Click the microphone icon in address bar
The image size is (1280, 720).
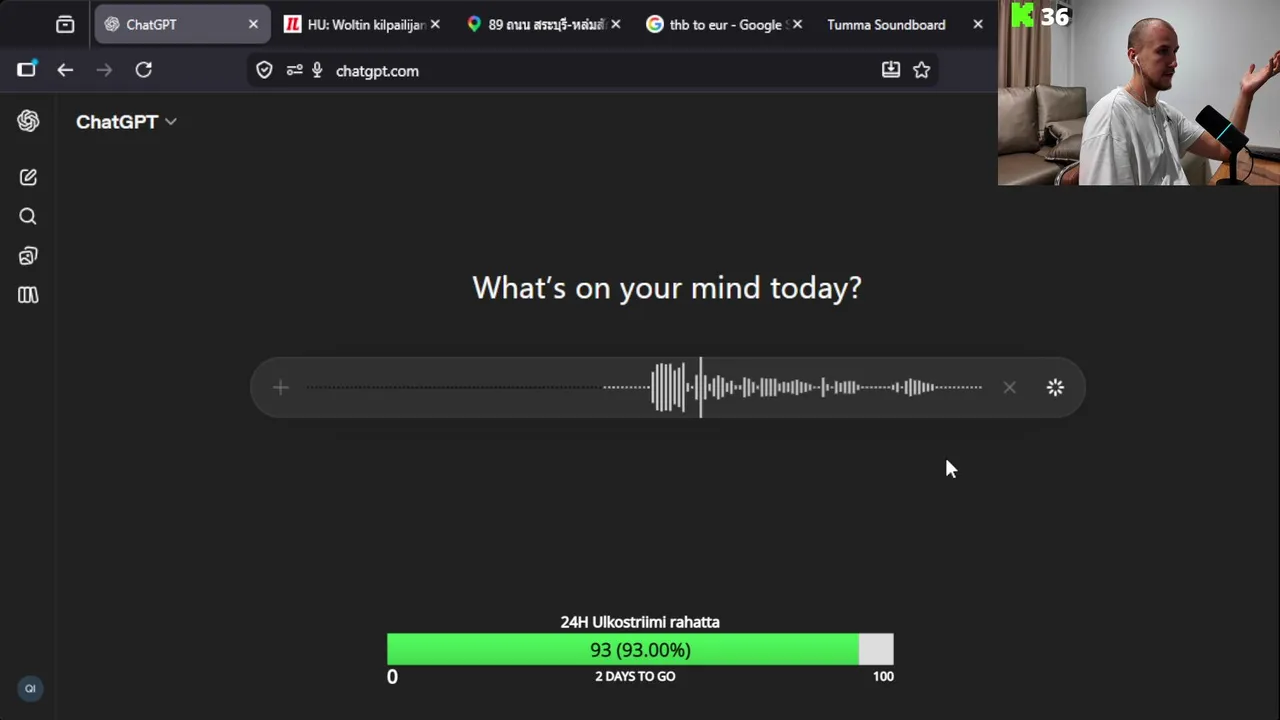click(x=317, y=70)
